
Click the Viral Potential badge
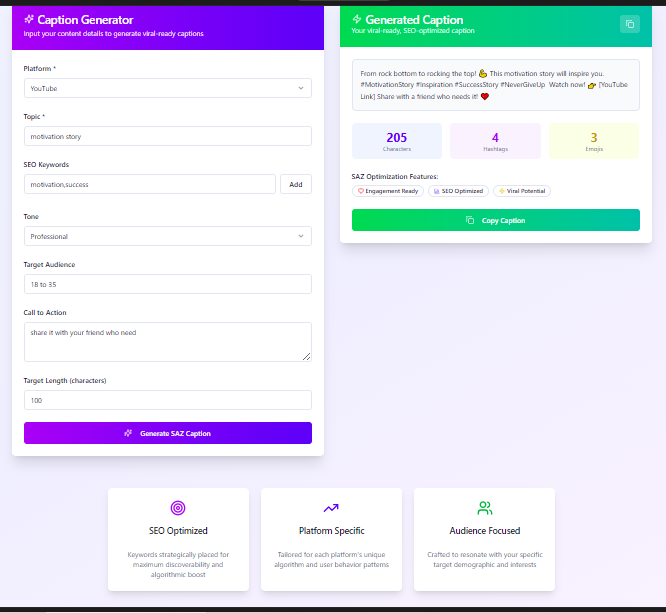coord(522,191)
